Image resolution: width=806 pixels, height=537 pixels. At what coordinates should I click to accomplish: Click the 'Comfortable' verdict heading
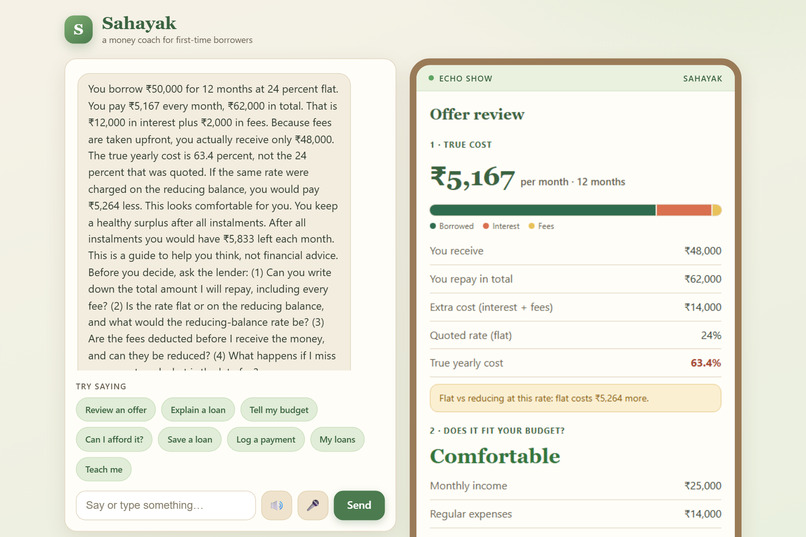coord(495,456)
